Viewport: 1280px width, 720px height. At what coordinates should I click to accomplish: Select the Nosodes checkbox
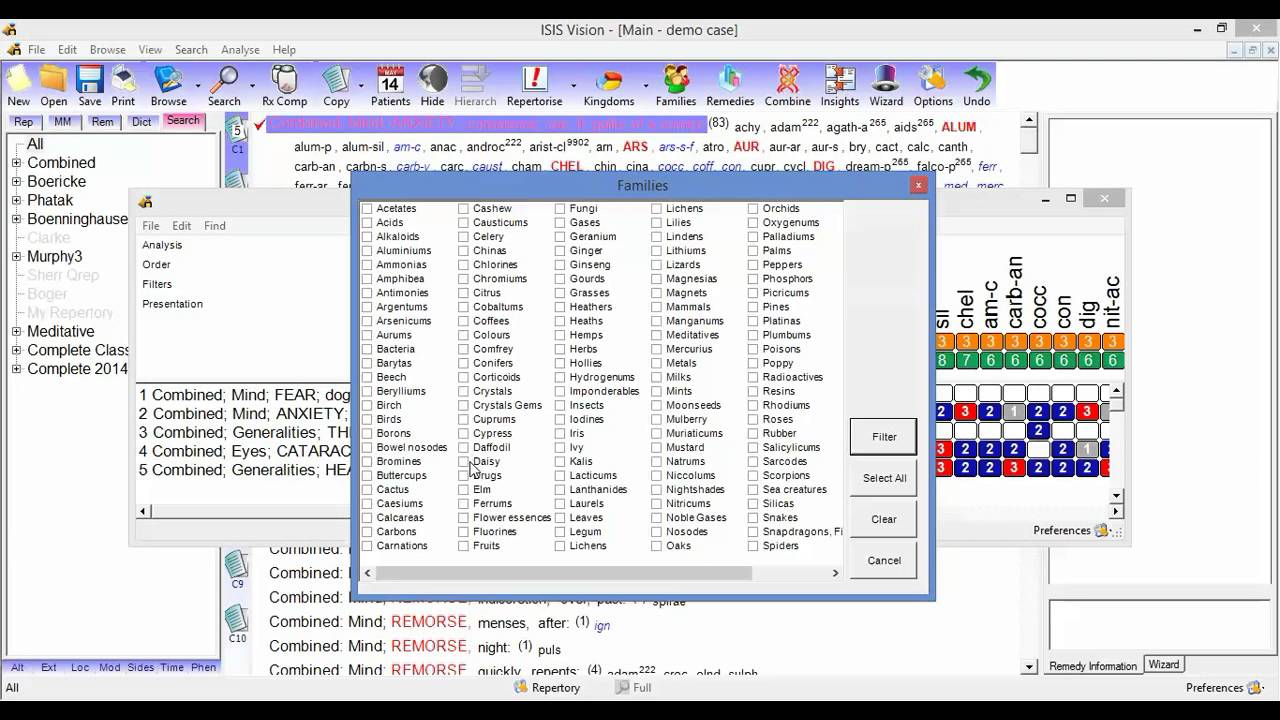tap(657, 532)
